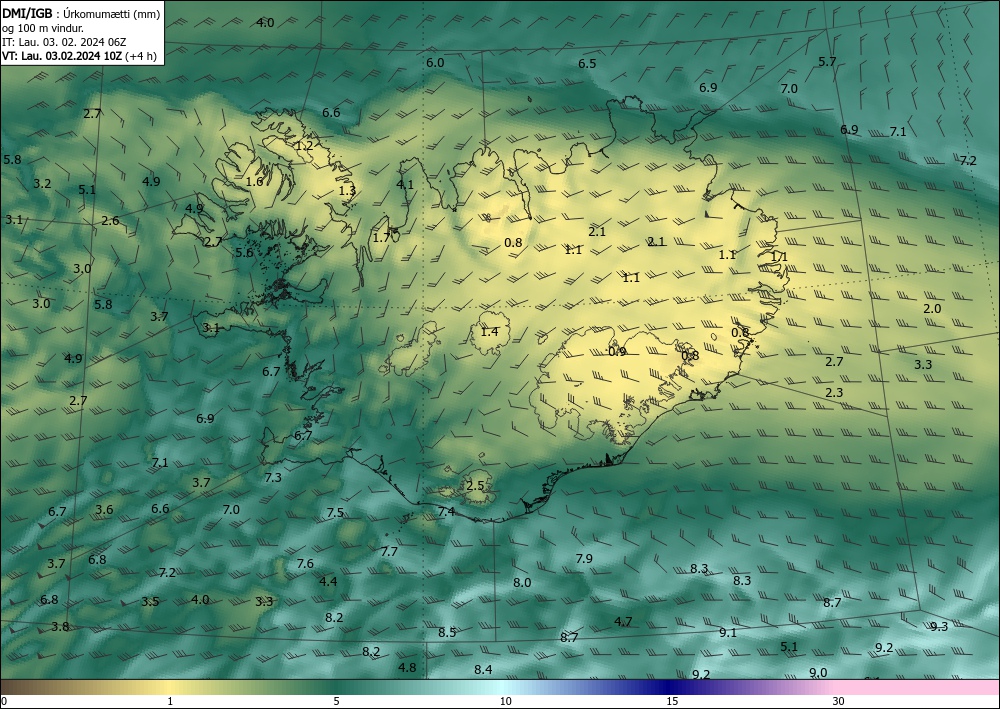Click the '2.3' value label
The image size is (1000, 709).
pos(834,392)
